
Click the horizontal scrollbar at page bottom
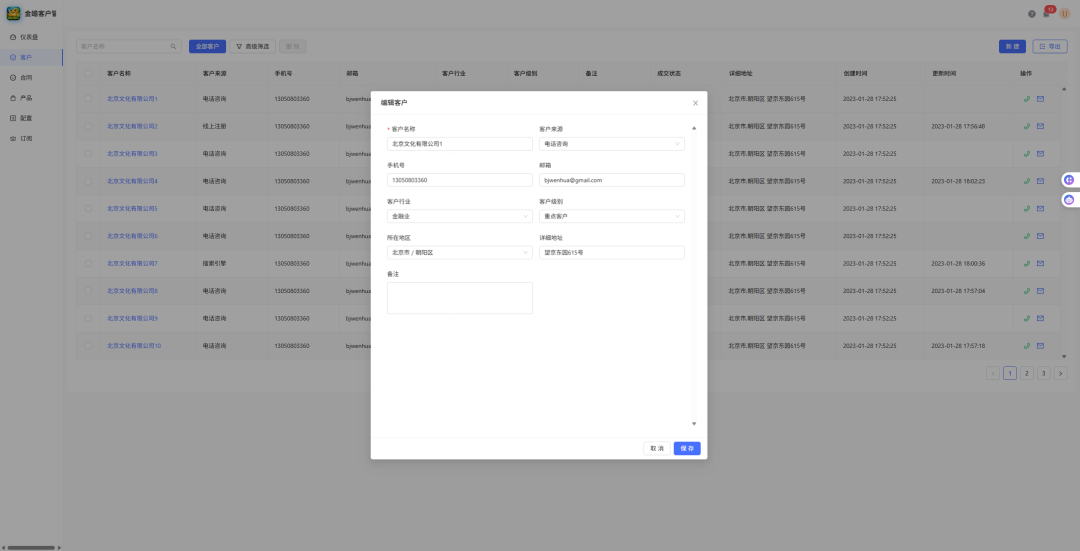tap(31, 548)
